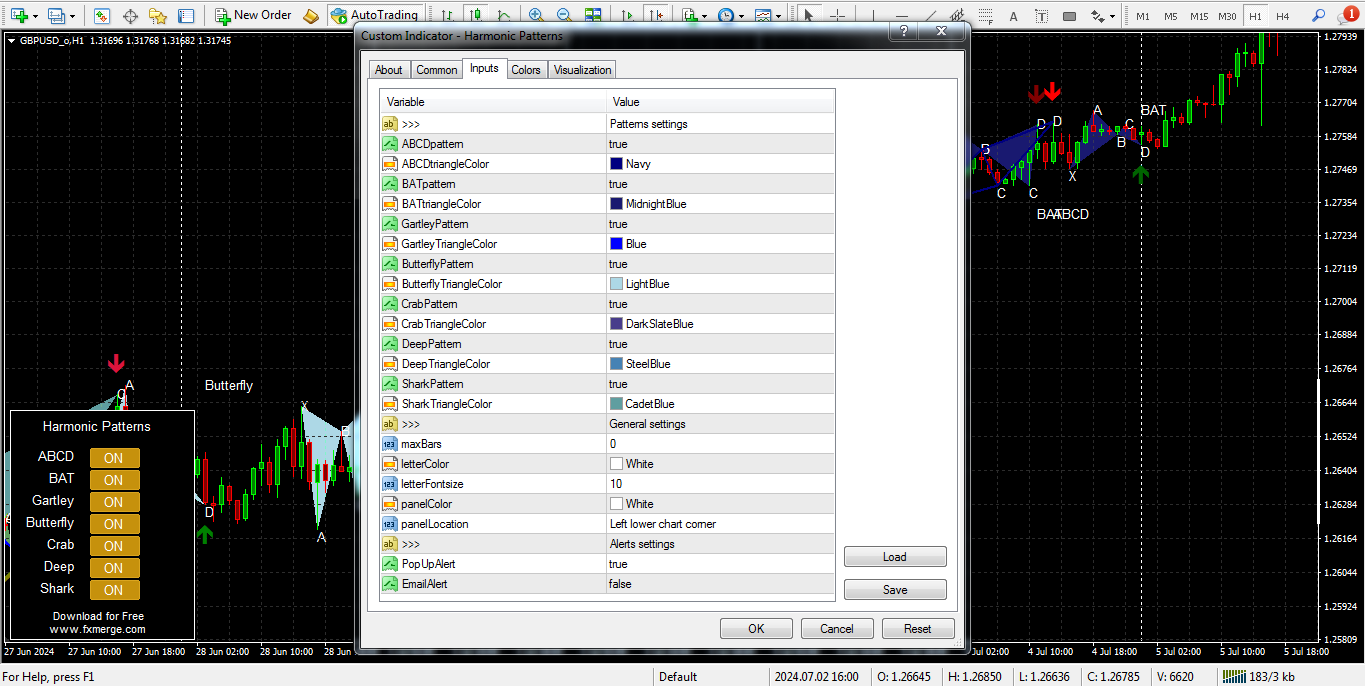Click the New Order toolbar button
This screenshot has height=686, width=1365.
(252, 15)
